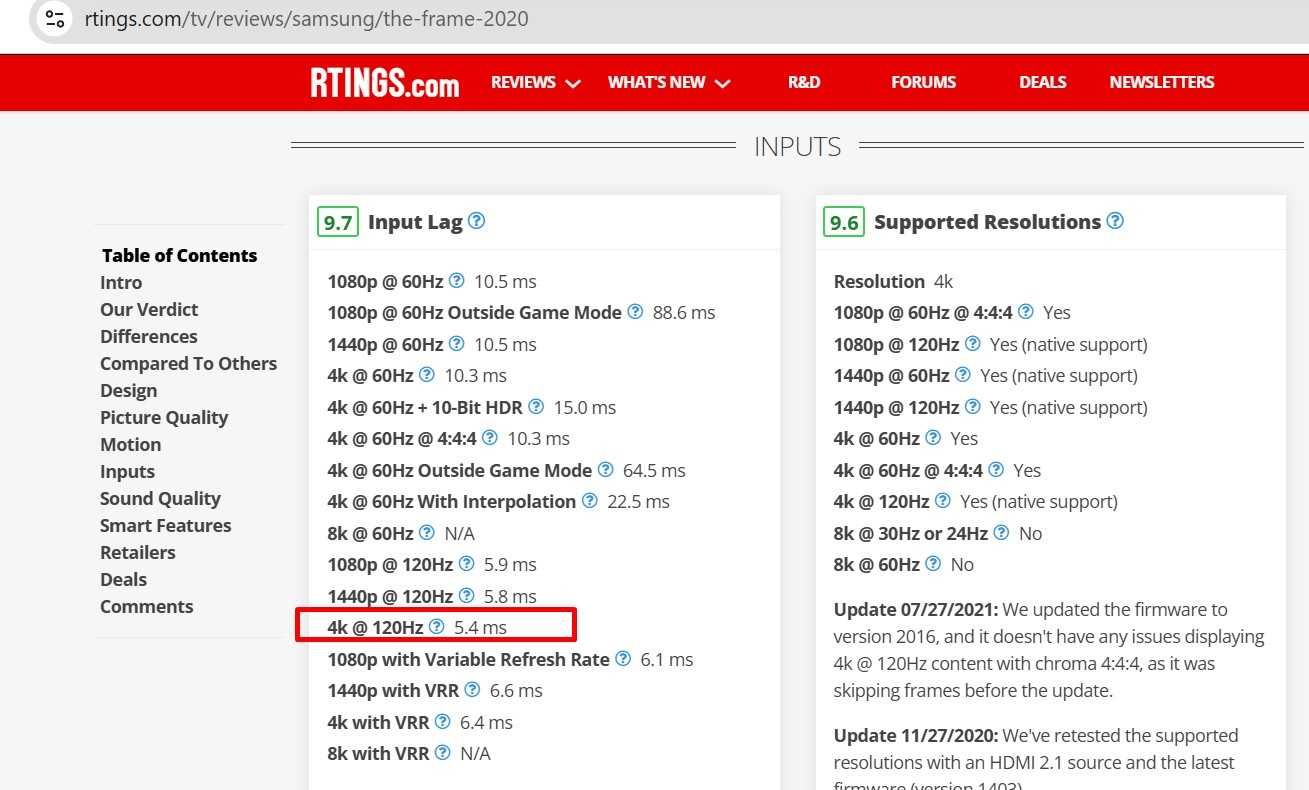Click help icon beside 8k @ 60Hz No
This screenshot has width=1309, height=790.
933,564
